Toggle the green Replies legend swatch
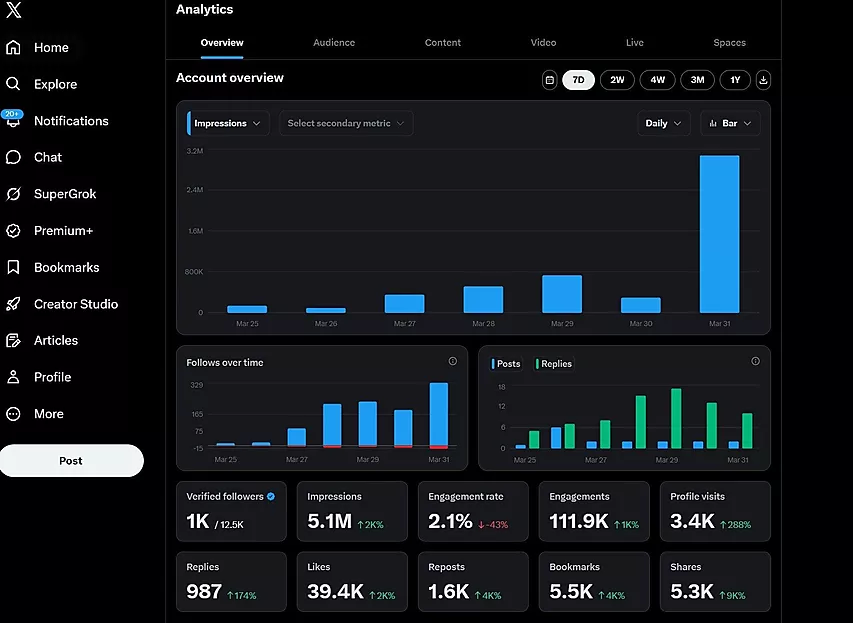Screen dimensions: 853x623 point(537,364)
